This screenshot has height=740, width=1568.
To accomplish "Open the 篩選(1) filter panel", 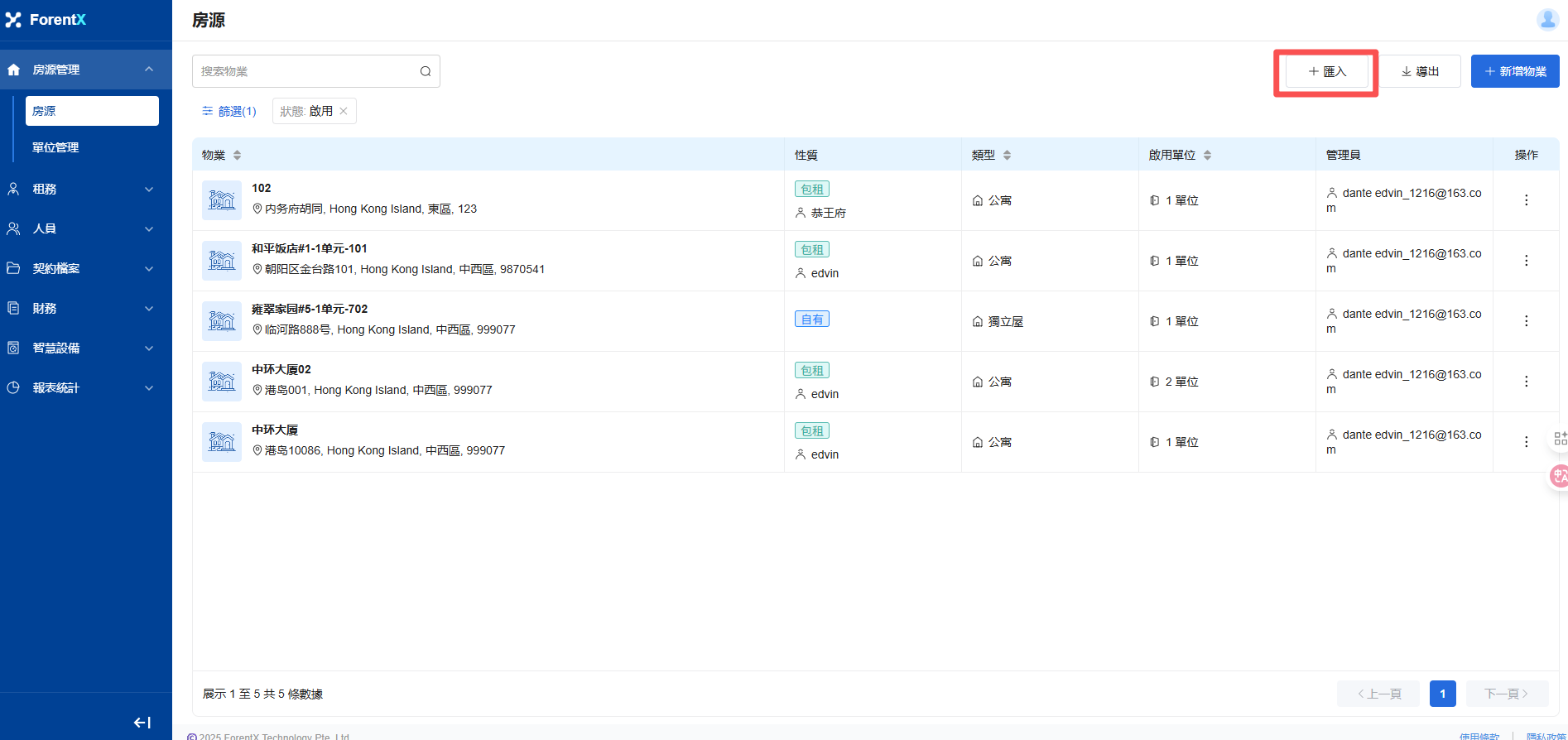I will [229, 111].
